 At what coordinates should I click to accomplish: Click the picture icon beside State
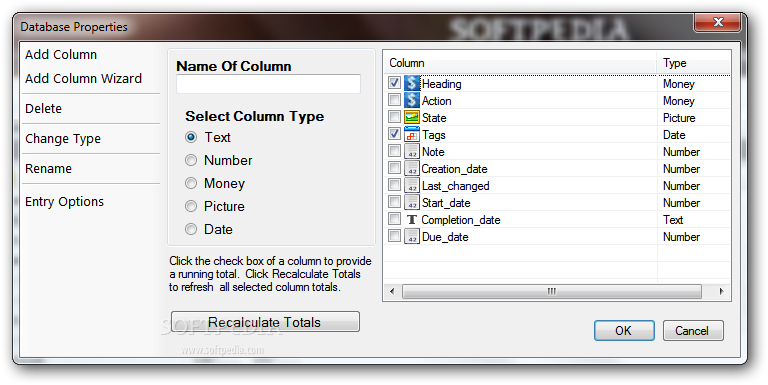[x=412, y=118]
